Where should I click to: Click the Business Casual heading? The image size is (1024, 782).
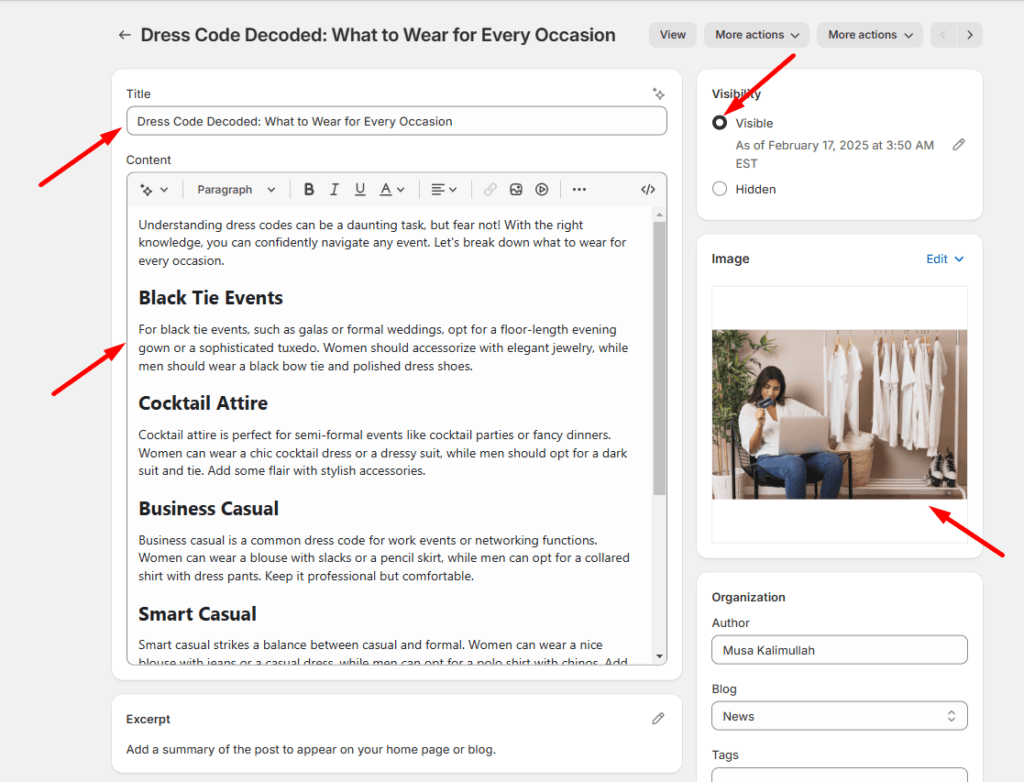[208, 508]
